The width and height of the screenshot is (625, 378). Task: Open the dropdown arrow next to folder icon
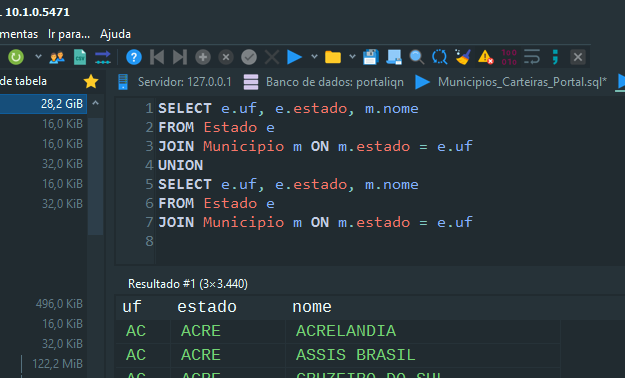[x=352, y=57]
